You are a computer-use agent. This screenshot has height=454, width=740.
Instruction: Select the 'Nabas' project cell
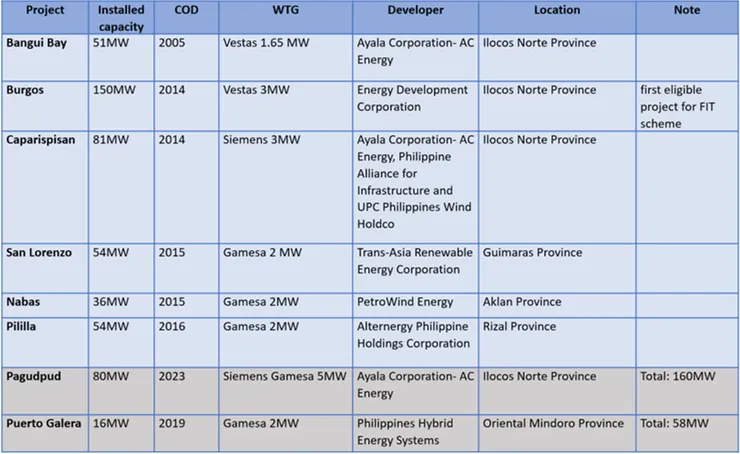(45, 305)
